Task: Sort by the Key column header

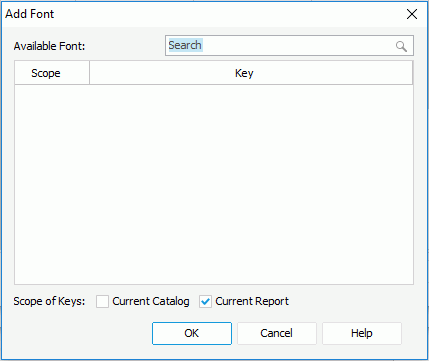Action: [x=251, y=73]
